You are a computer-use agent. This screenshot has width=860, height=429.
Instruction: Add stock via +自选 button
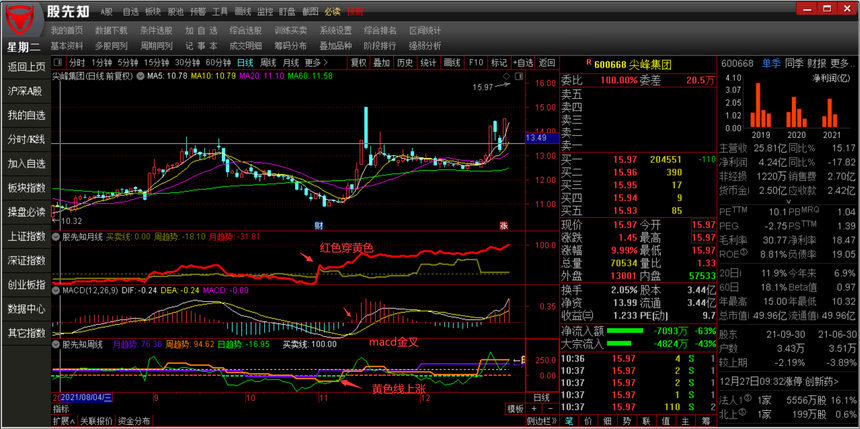(x=523, y=63)
